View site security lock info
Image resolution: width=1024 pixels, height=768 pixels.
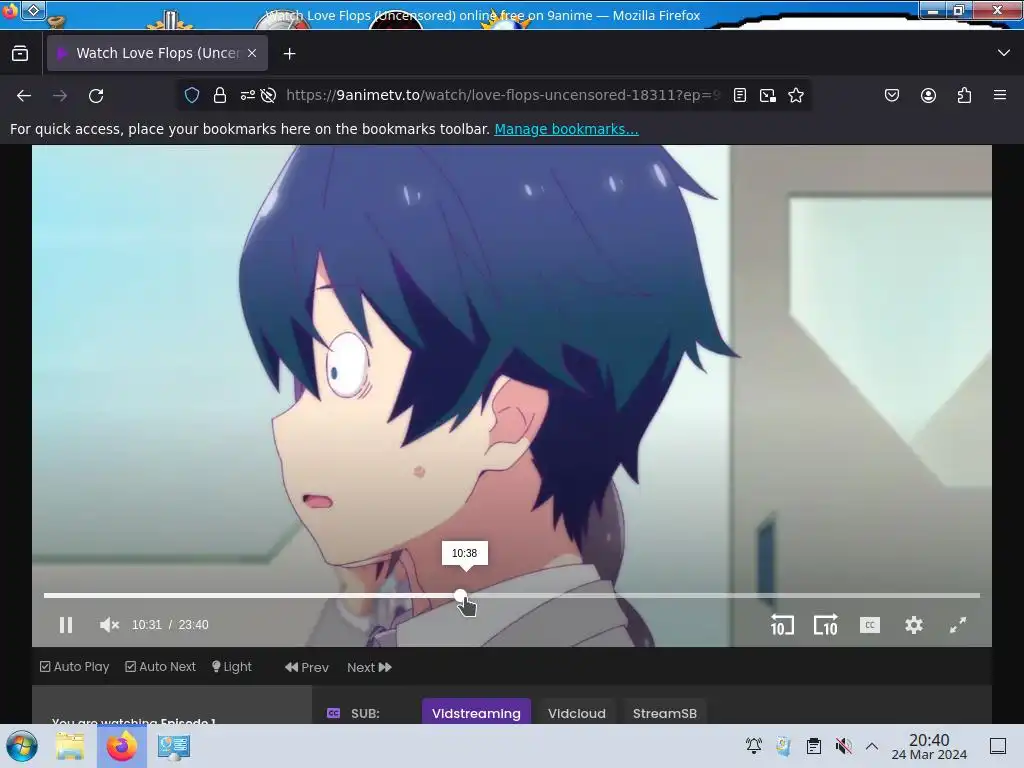coord(220,95)
